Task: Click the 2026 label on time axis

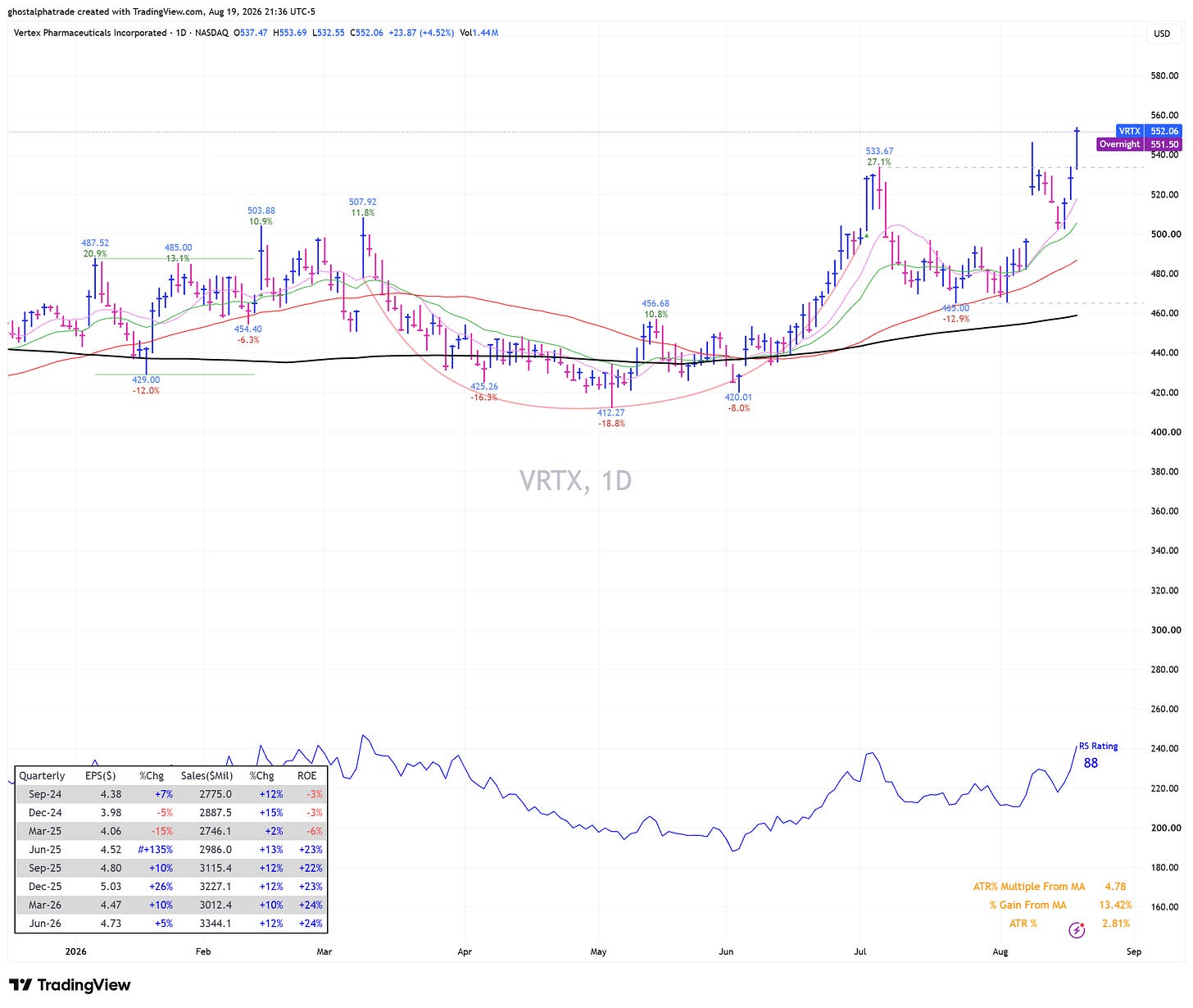Action: click(75, 951)
